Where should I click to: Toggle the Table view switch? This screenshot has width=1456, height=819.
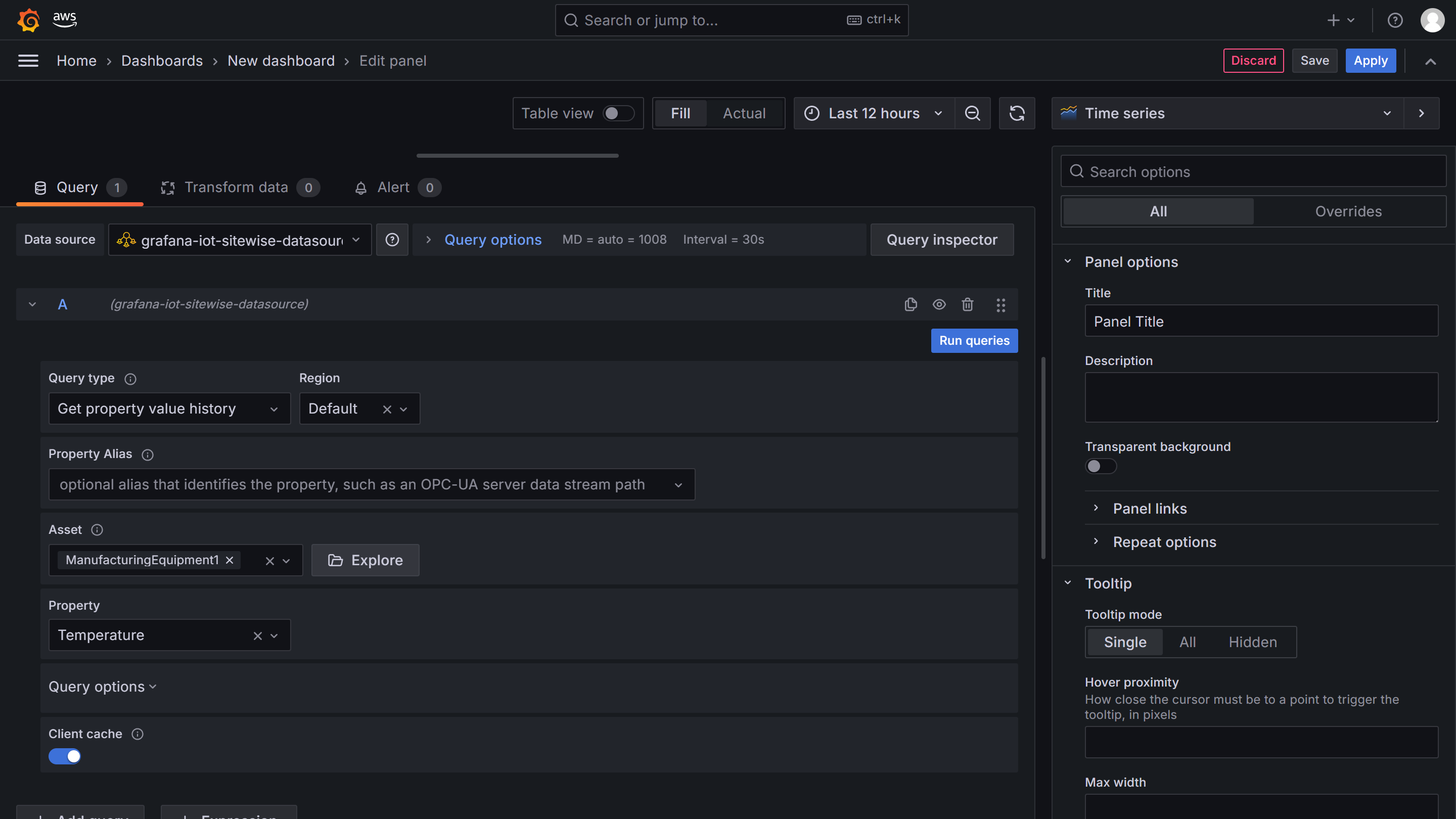coord(618,113)
